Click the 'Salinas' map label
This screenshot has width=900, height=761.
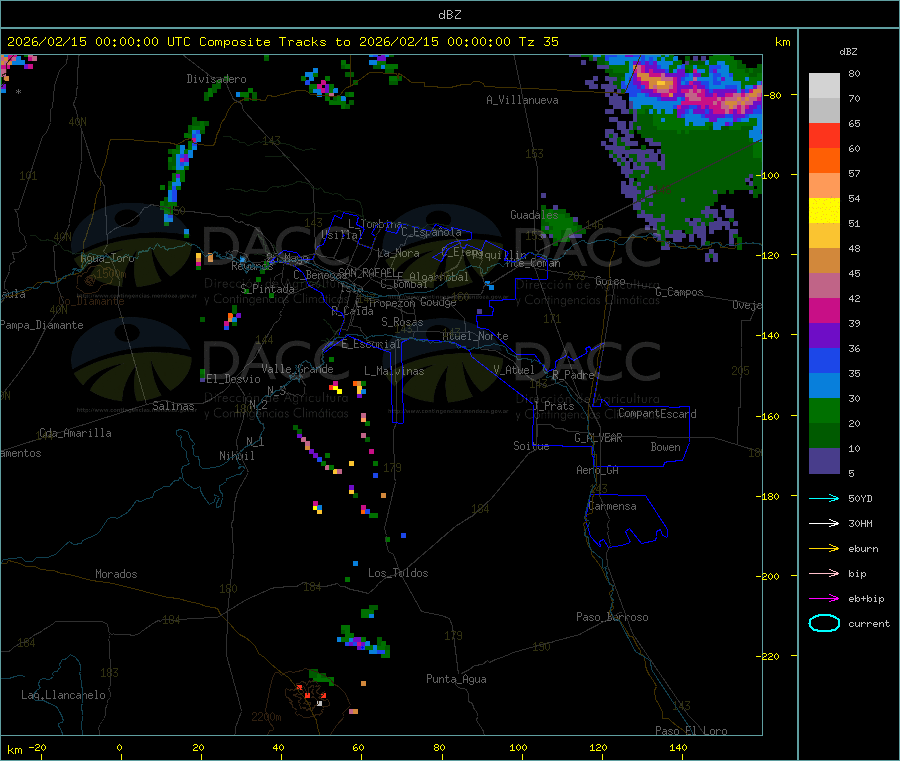tap(173, 406)
